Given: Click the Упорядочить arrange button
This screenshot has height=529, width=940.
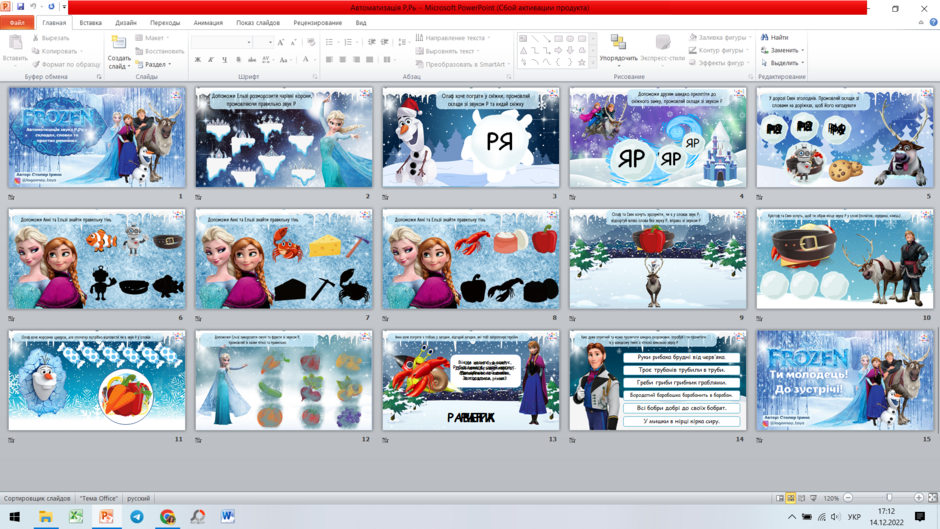Looking at the screenshot, I should [618, 48].
